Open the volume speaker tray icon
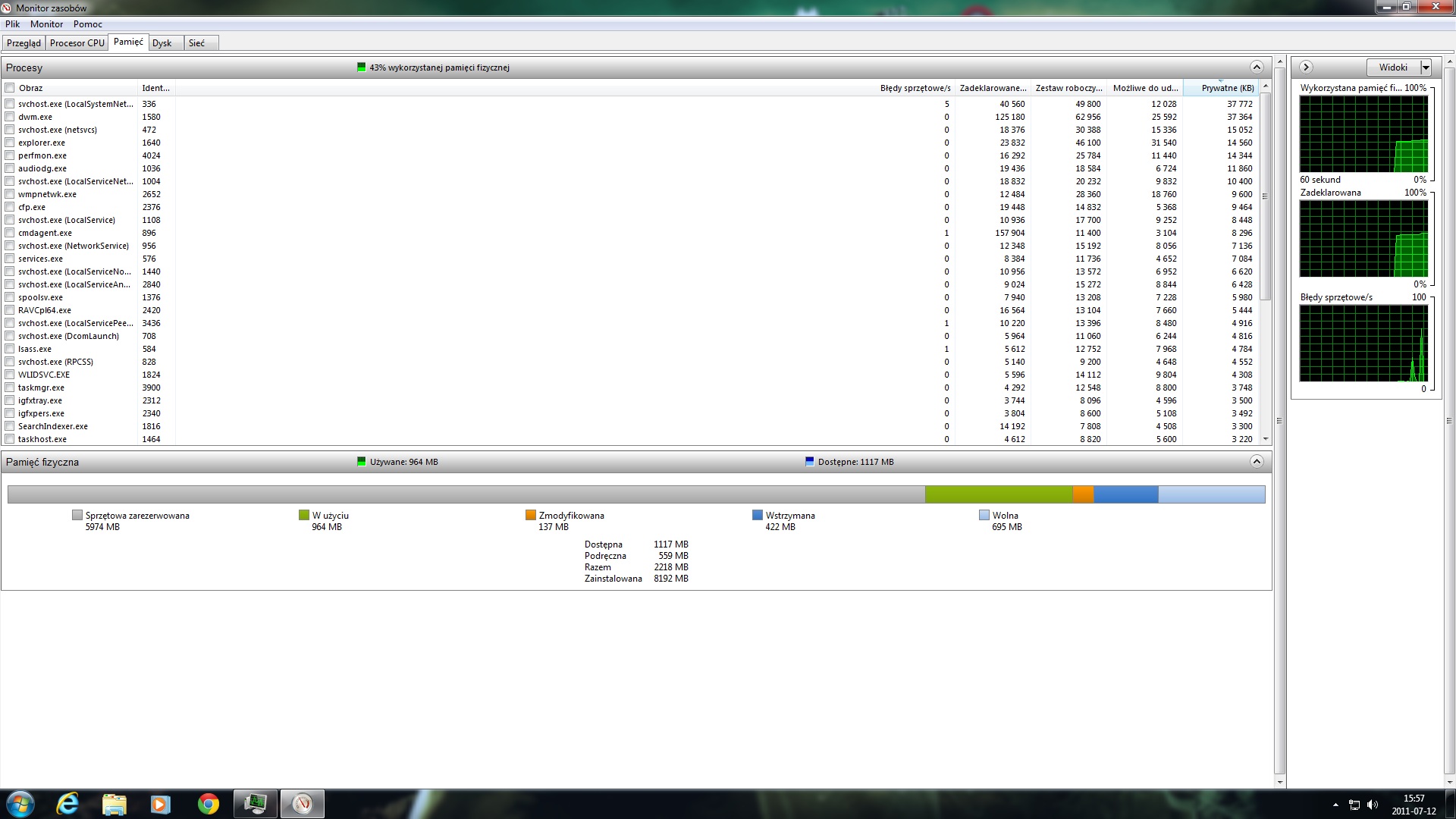This screenshot has height=819, width=1456. tap(1372, 805)
